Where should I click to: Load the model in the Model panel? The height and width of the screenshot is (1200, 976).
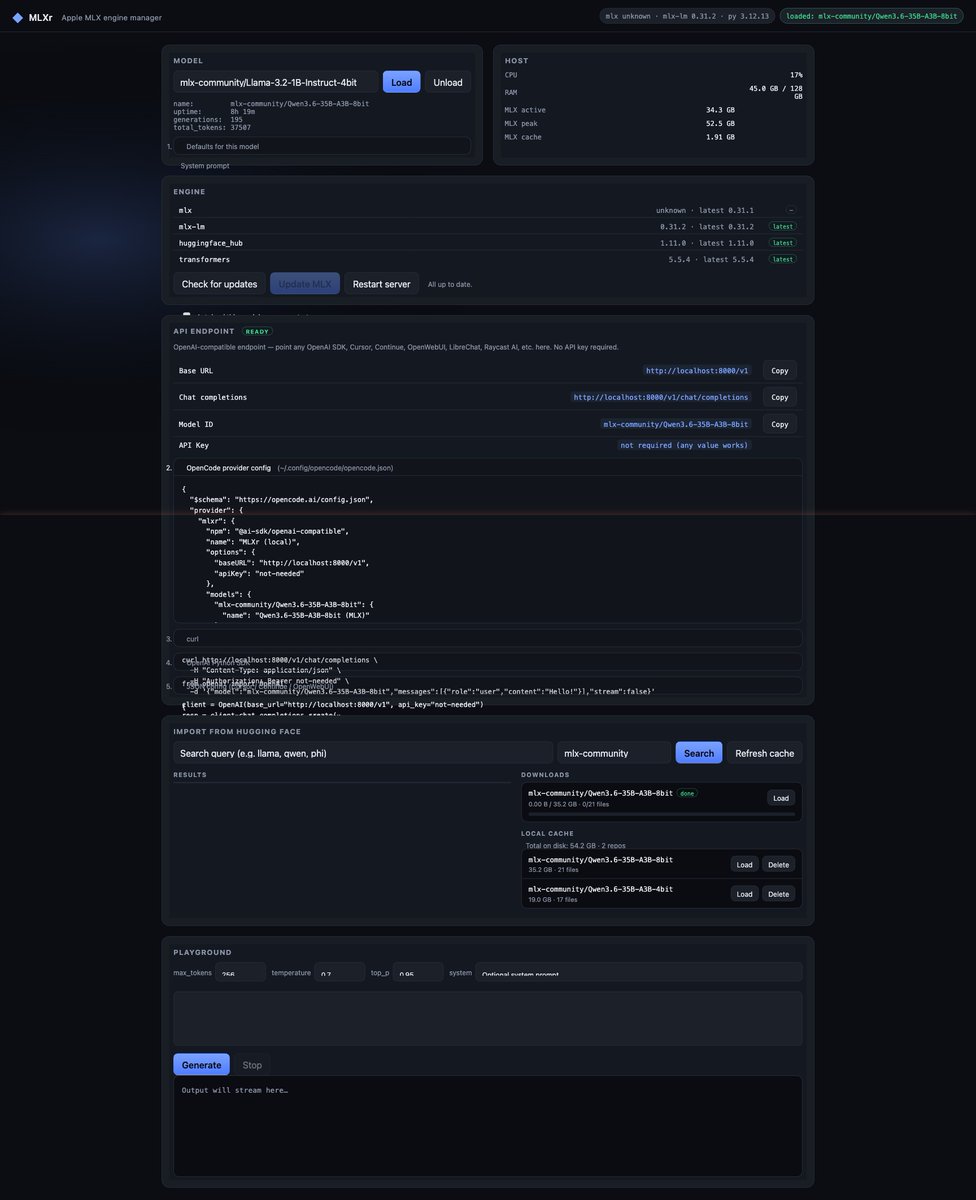click(401, 82)
